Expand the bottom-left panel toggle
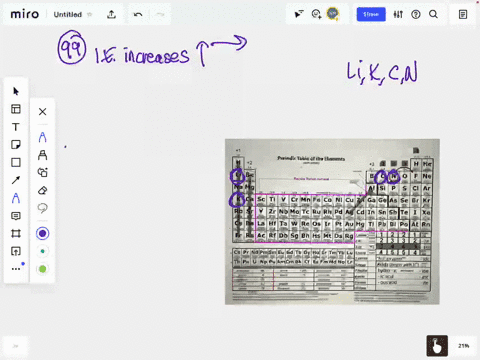 (15, 346)
